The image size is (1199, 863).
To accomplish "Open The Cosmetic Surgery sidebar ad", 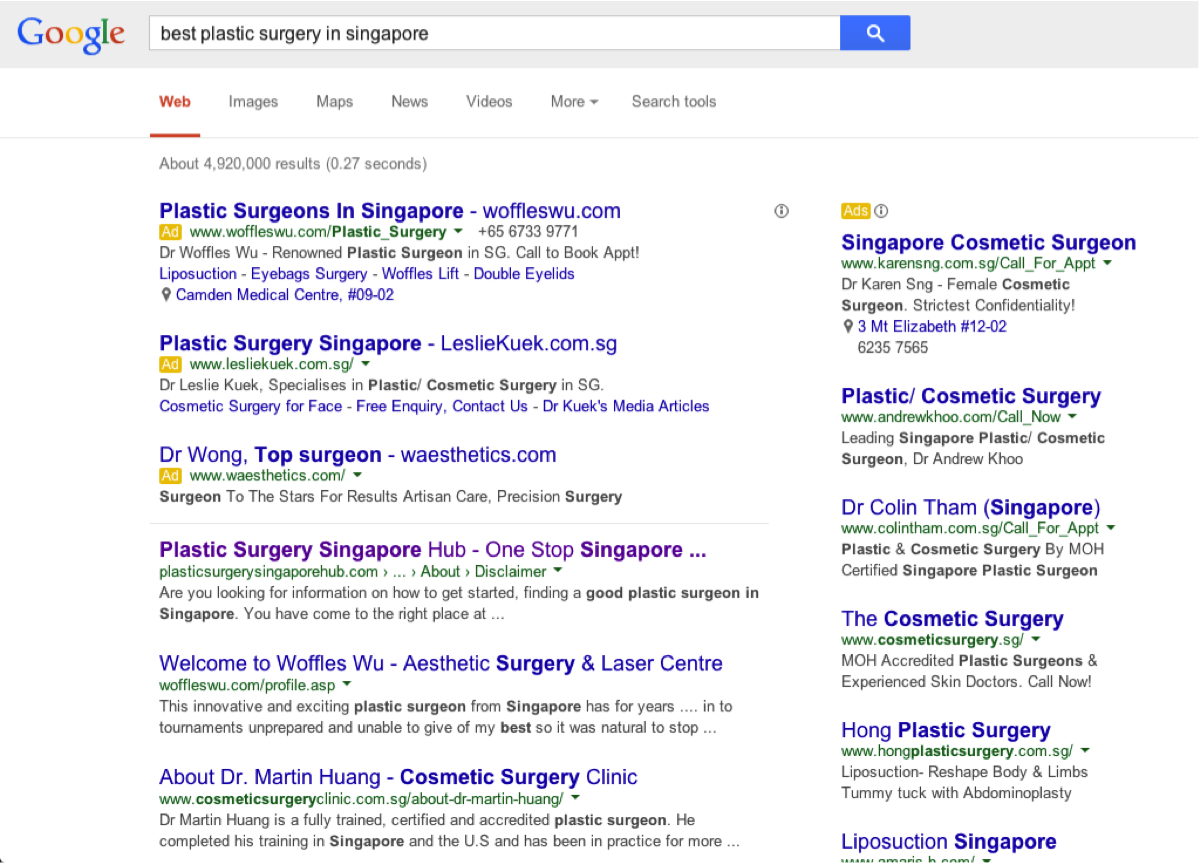I will point(952,618).
